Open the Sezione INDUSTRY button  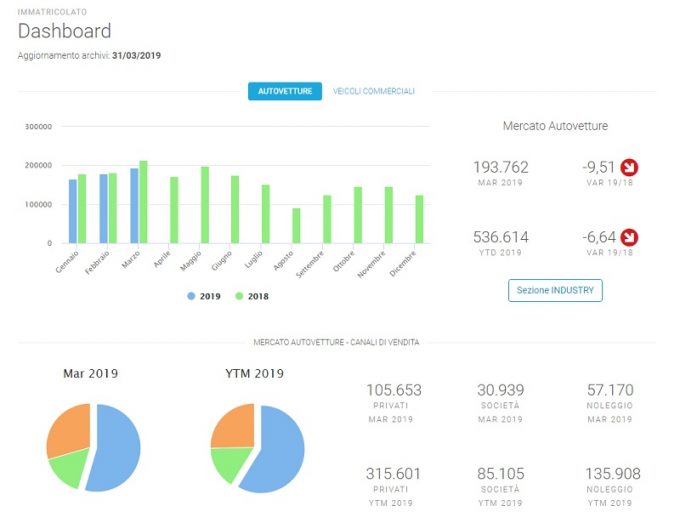pos(555,290)
